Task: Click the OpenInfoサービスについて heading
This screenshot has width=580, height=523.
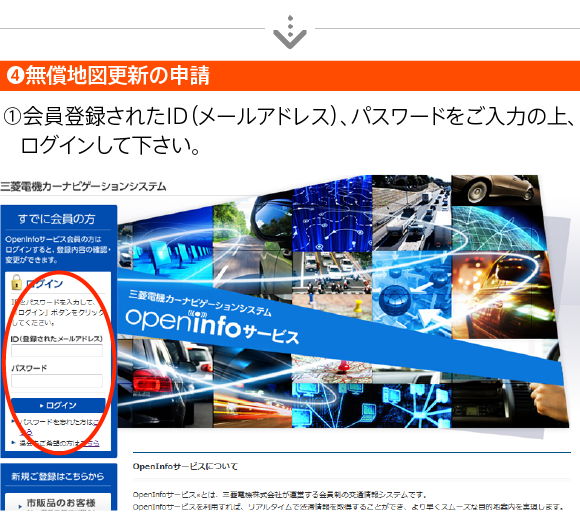Action: coord(185,466)
